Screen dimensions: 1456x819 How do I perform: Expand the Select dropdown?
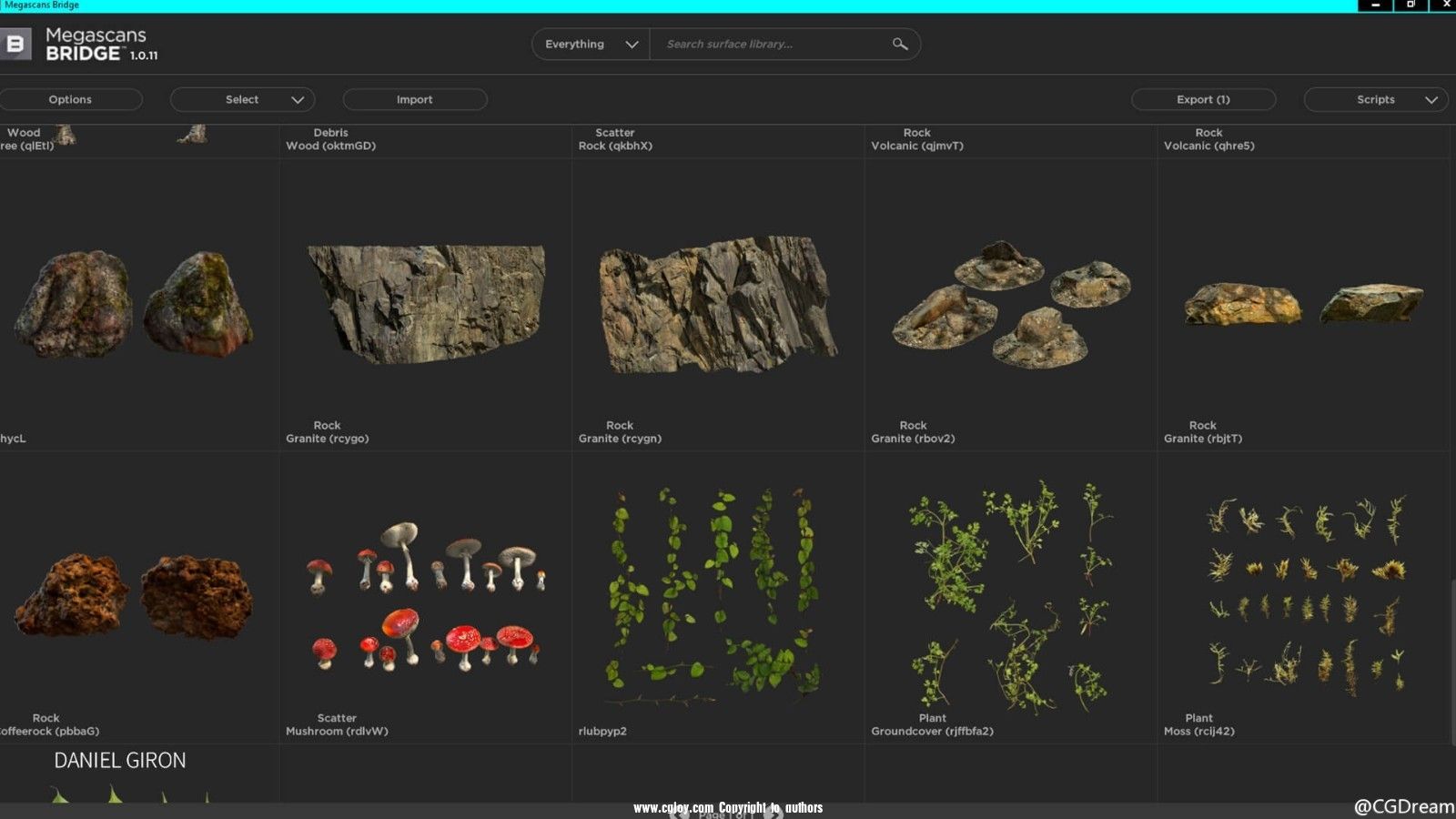(242, 99)
